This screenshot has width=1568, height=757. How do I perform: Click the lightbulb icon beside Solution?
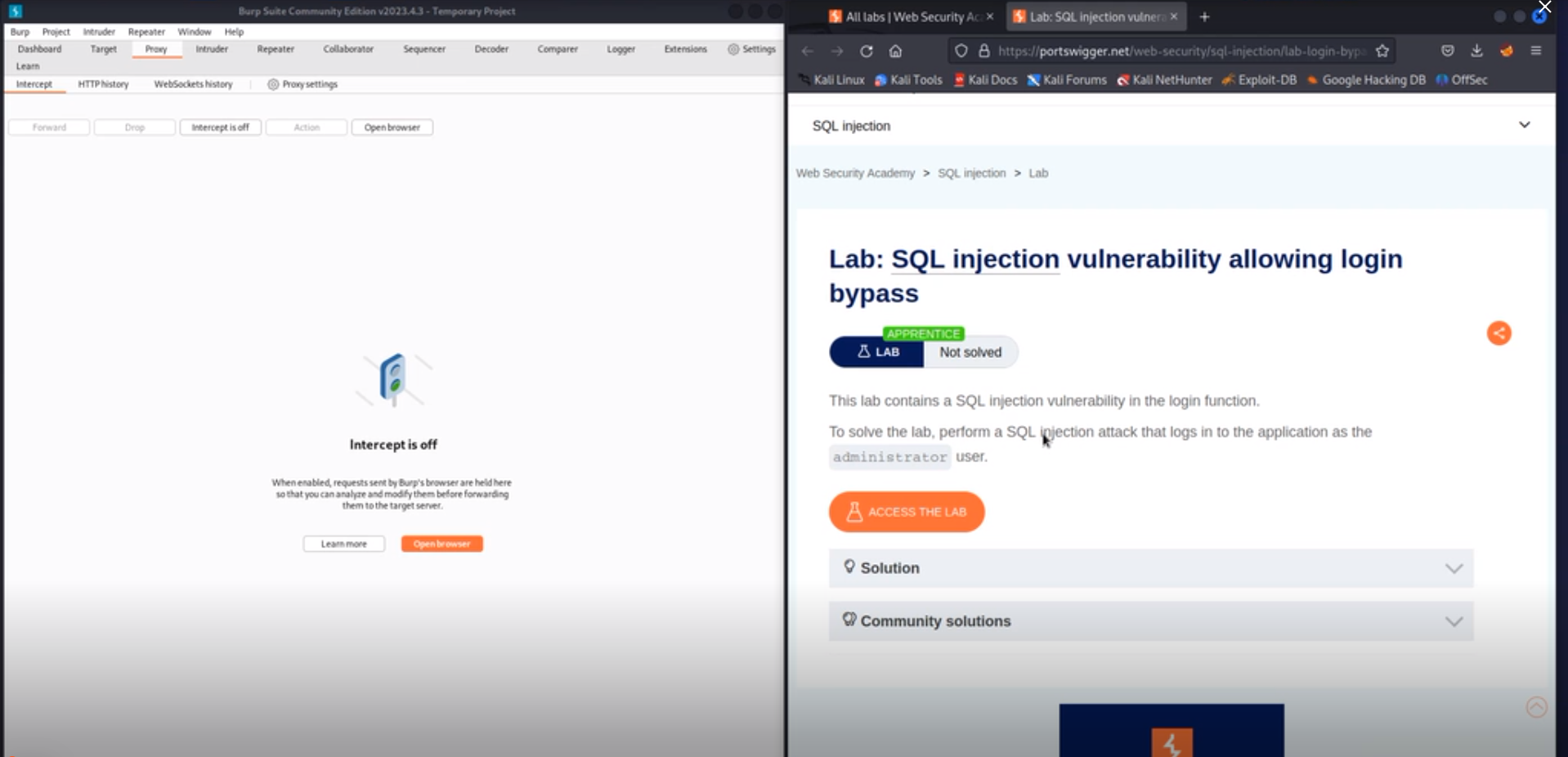pos(849,567)
